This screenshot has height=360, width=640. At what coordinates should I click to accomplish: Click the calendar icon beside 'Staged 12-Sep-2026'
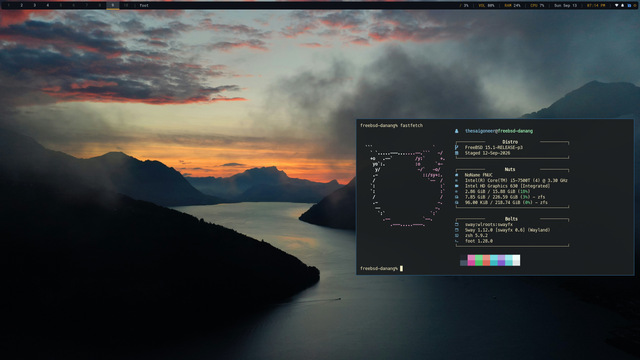click(x=456, y=153)
